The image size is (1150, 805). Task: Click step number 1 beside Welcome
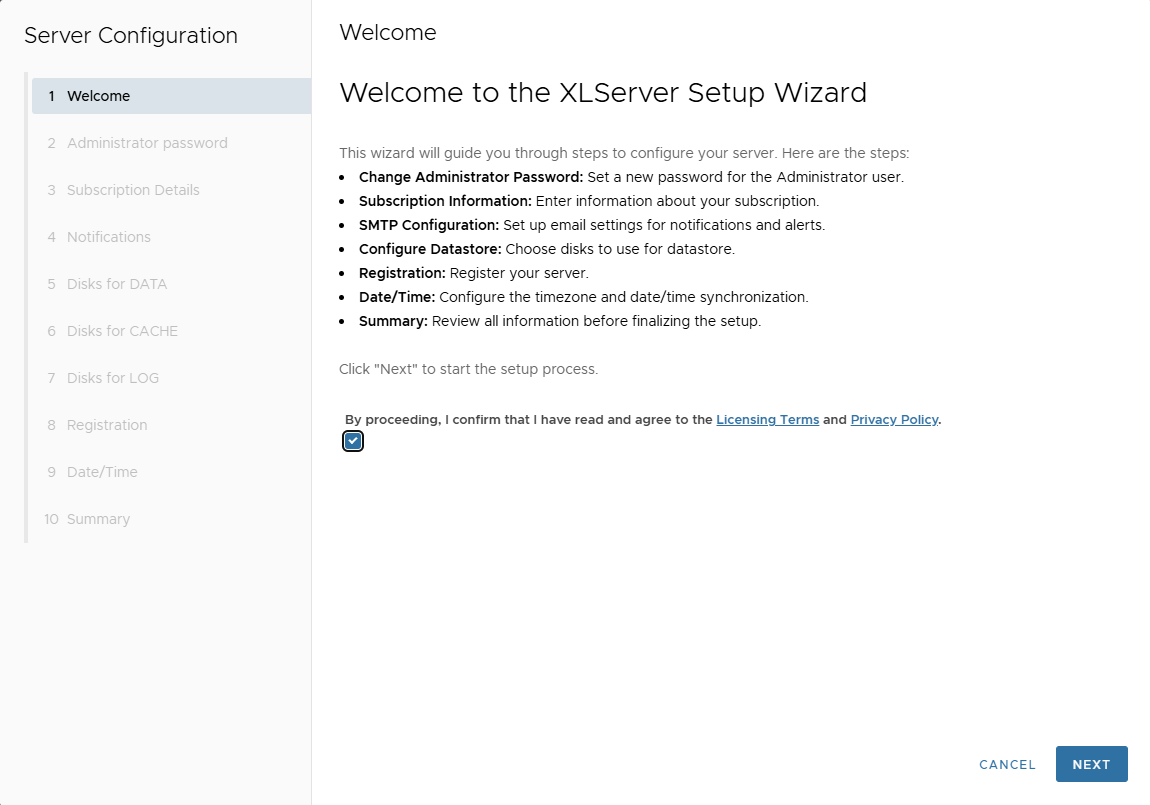pos(50,95)
